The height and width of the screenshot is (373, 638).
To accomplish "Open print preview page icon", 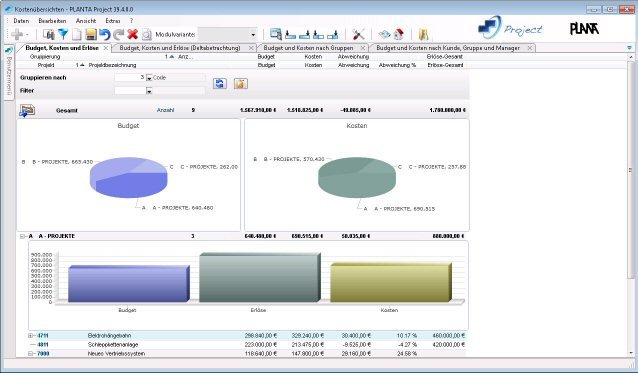I will click(146, 35).
